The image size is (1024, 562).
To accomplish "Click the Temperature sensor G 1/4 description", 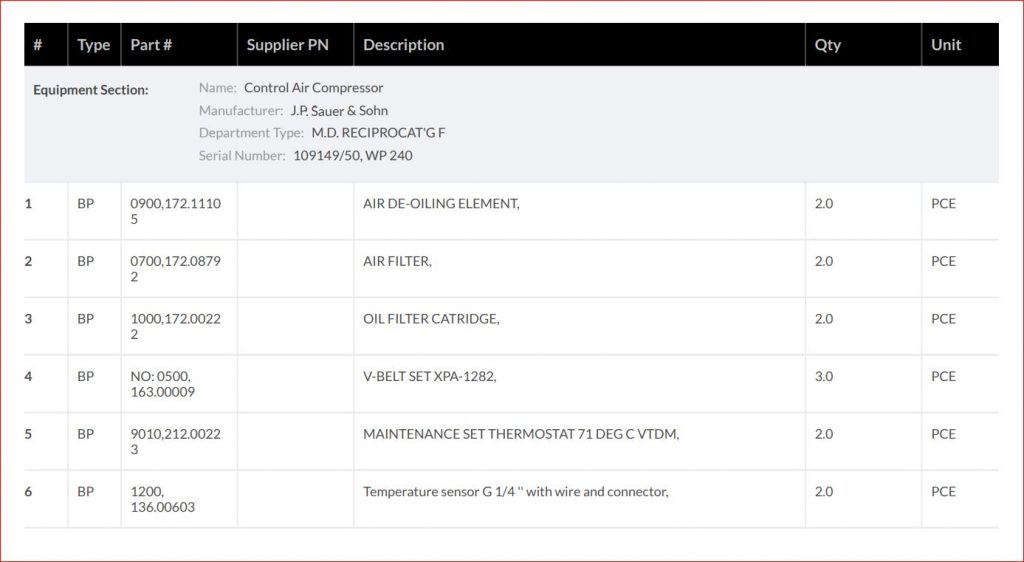I will point(515,492).
